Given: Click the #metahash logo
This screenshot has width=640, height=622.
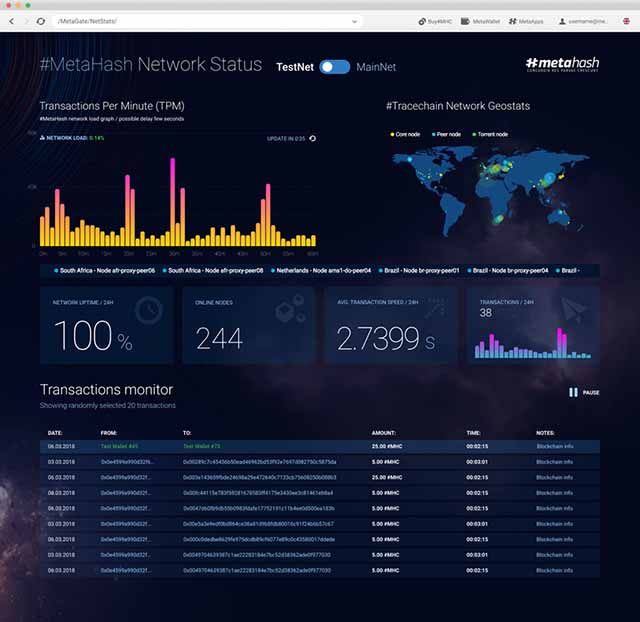Looking at the screenshot, I should pyautogui.click(x=562, y=64).
